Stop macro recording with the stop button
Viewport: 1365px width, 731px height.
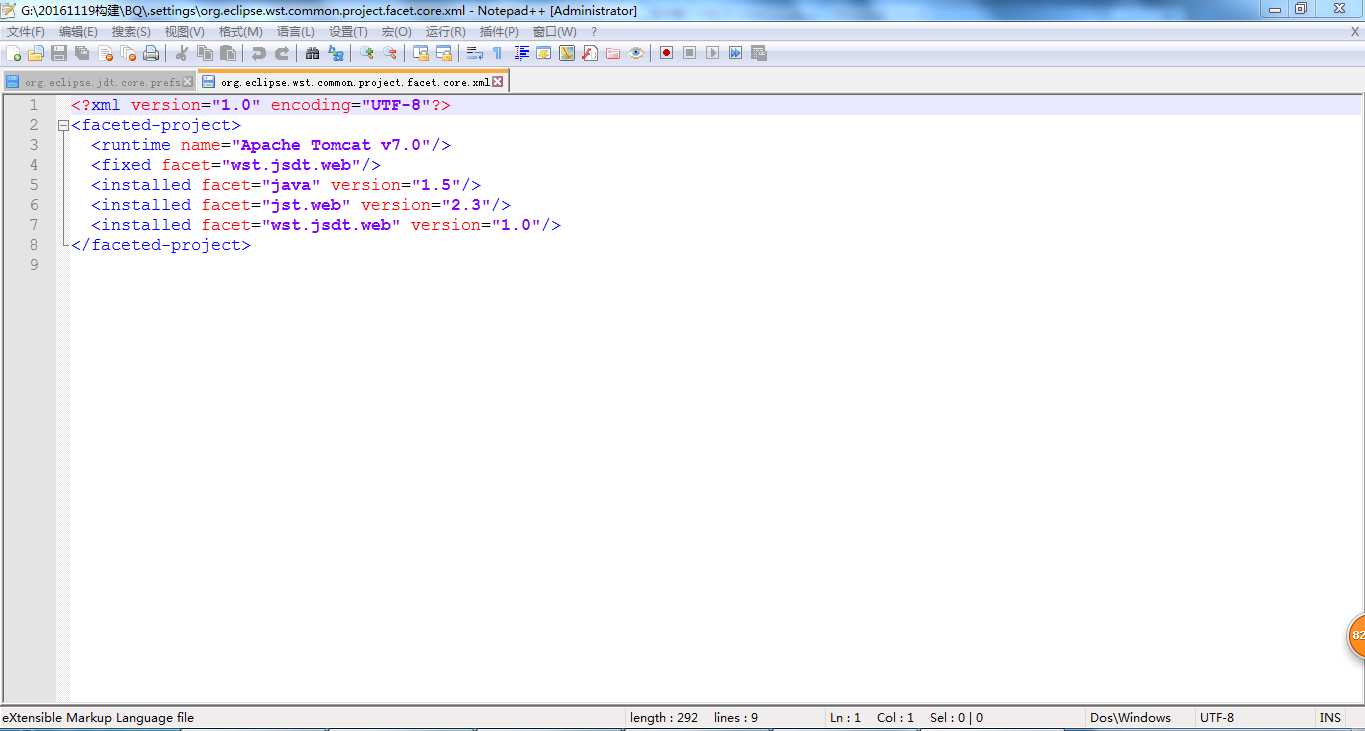[x=690, y=53]
